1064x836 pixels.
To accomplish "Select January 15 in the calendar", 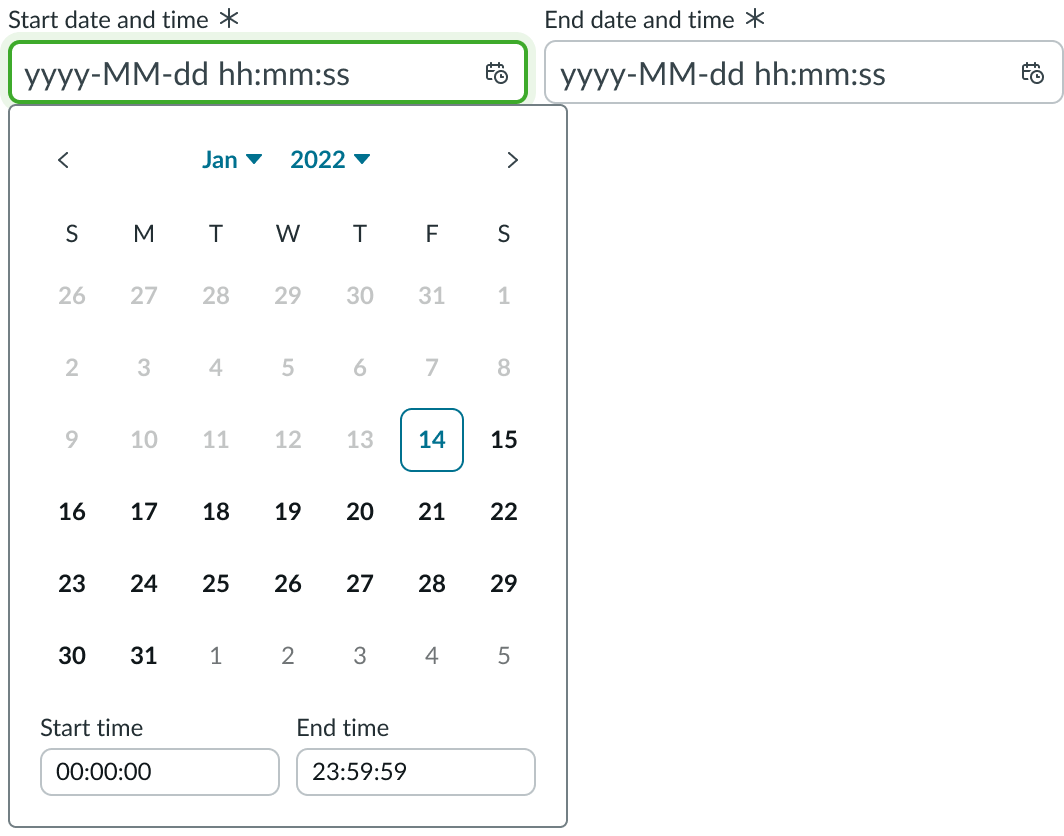I will 503,439.
